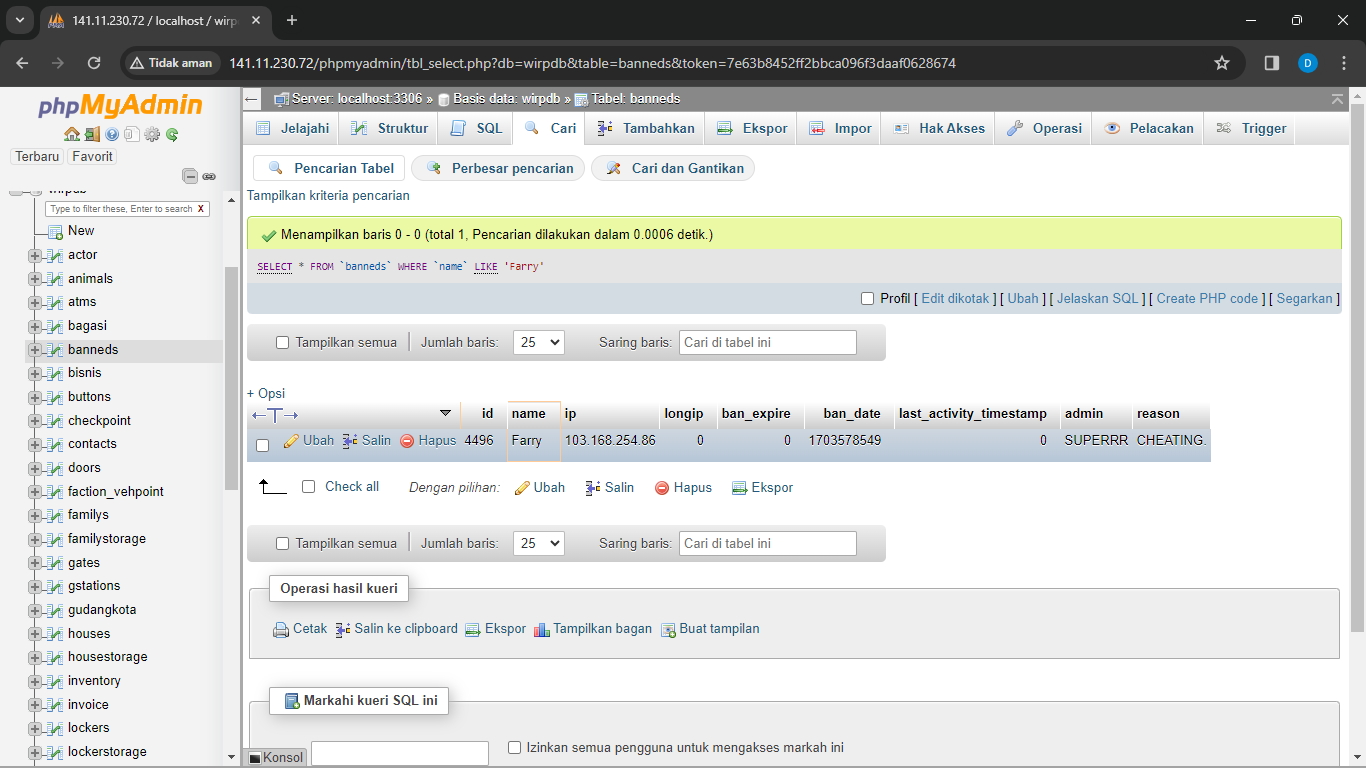1366x768 pixels.
Task: Click the Cari dan Gantikan button
Action: 674,168
